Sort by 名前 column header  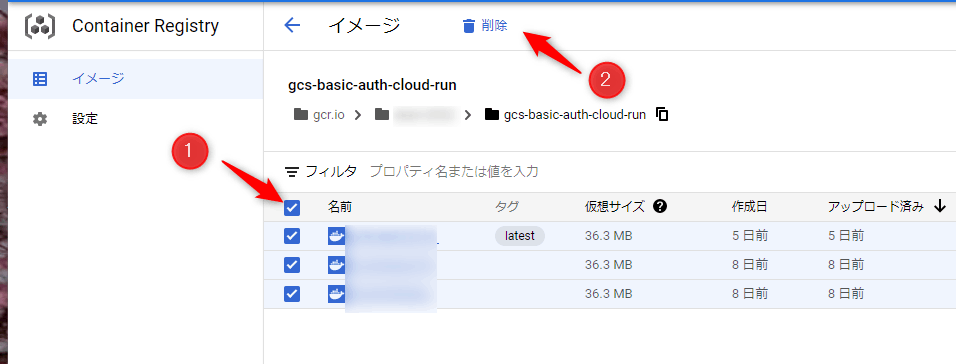[x=340, y=207]
